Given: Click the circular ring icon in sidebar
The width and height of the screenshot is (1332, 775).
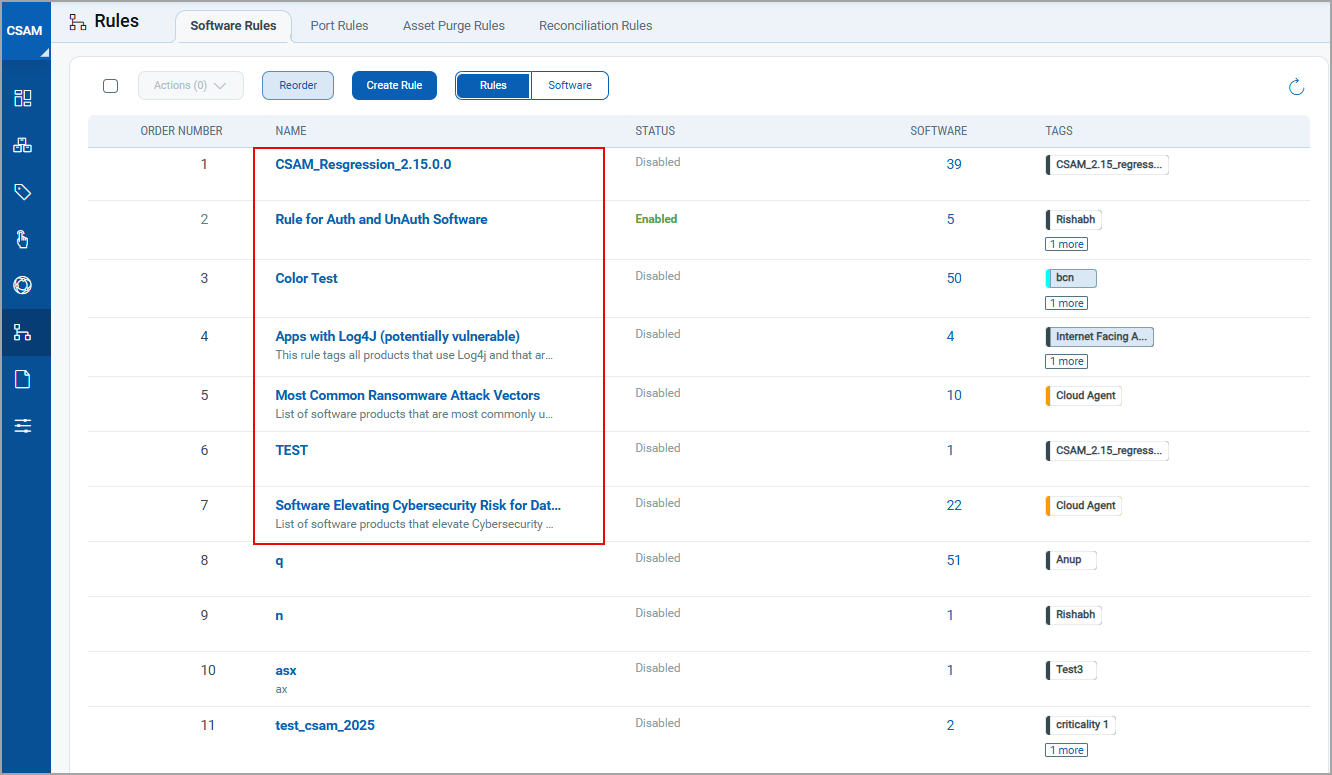Looking at the screenshot, I should point(23,286).
